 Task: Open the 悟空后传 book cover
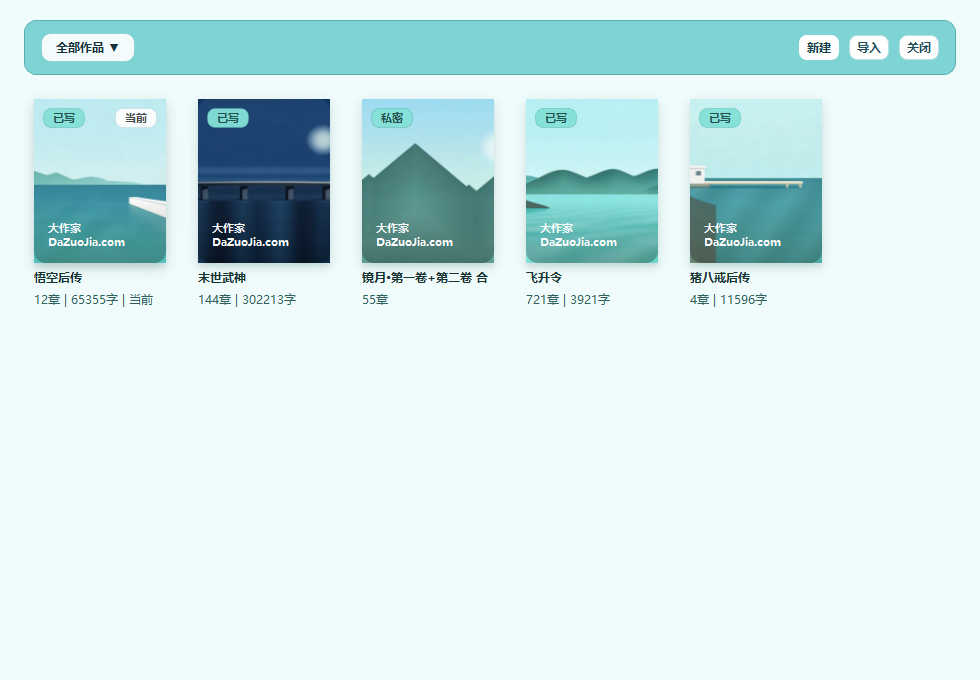(x=100, y=181)
